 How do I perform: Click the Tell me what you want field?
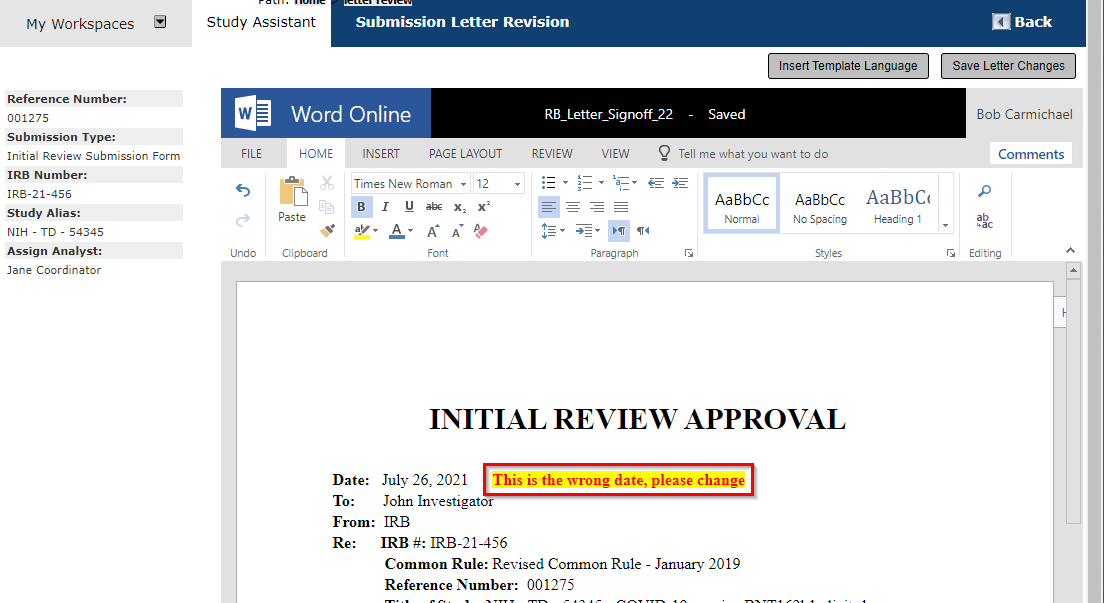tap(753, 154)
